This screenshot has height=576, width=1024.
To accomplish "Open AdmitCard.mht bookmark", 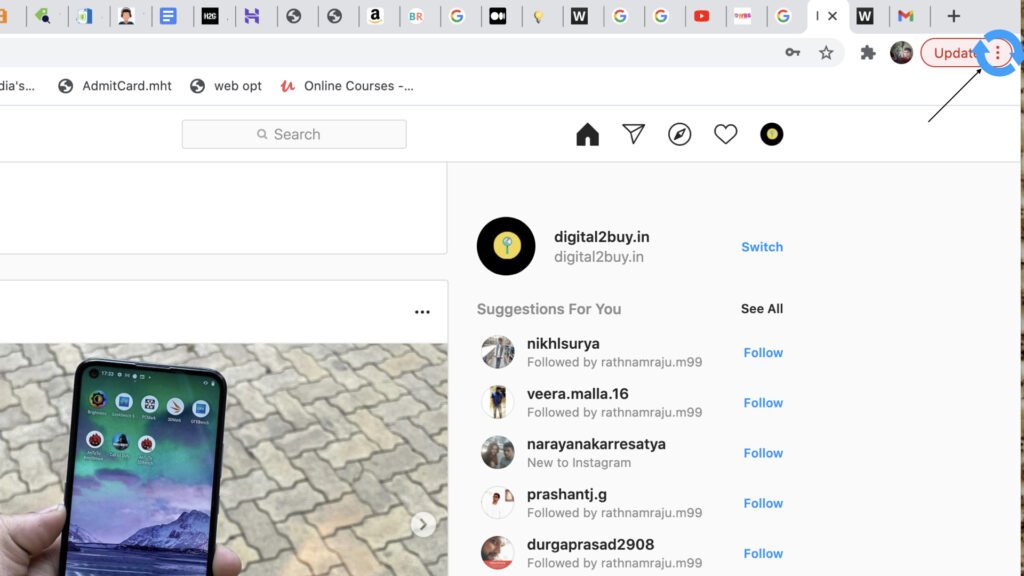I will coord(115,86).
